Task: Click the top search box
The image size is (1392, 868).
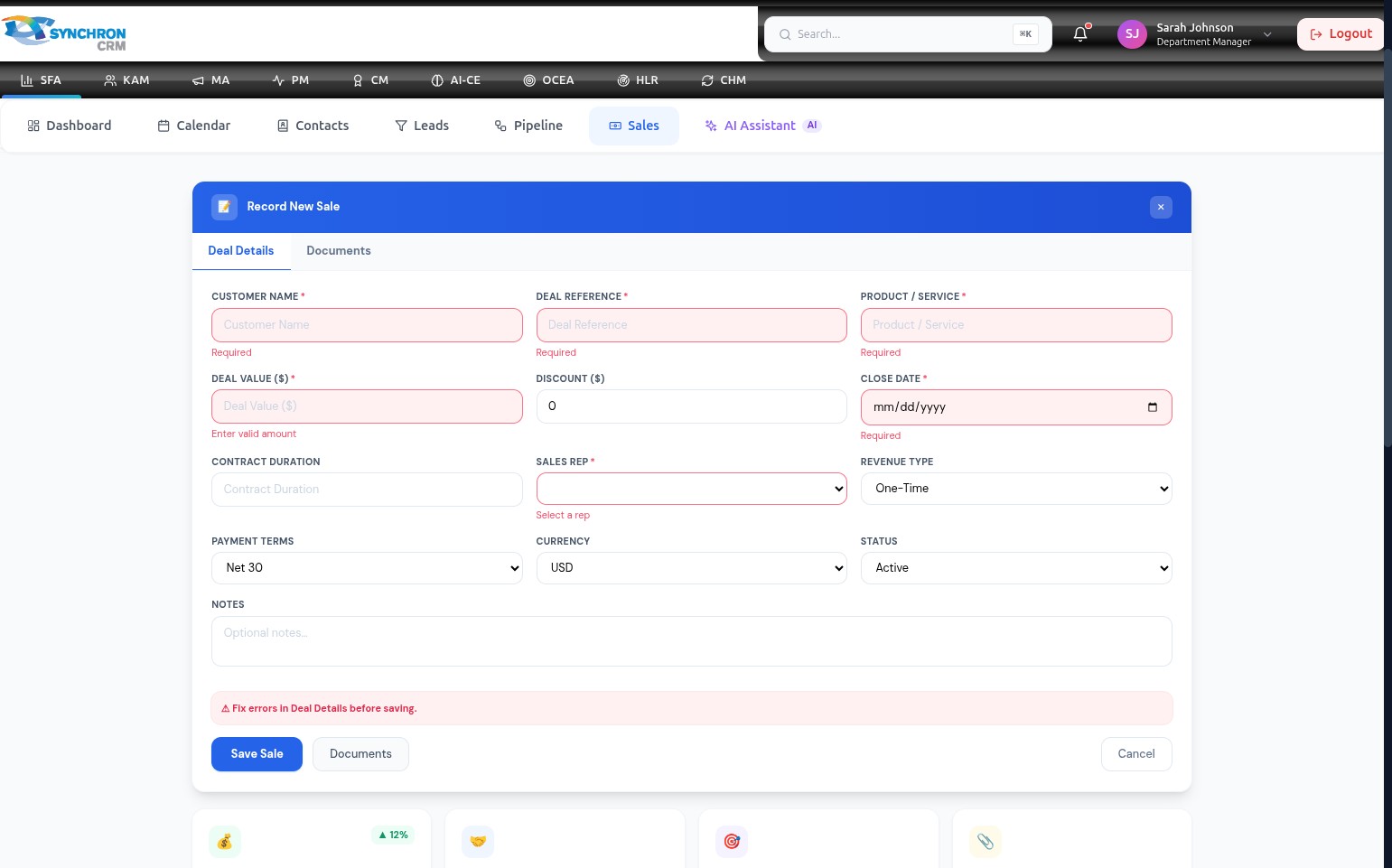Action: click(908, 34)
